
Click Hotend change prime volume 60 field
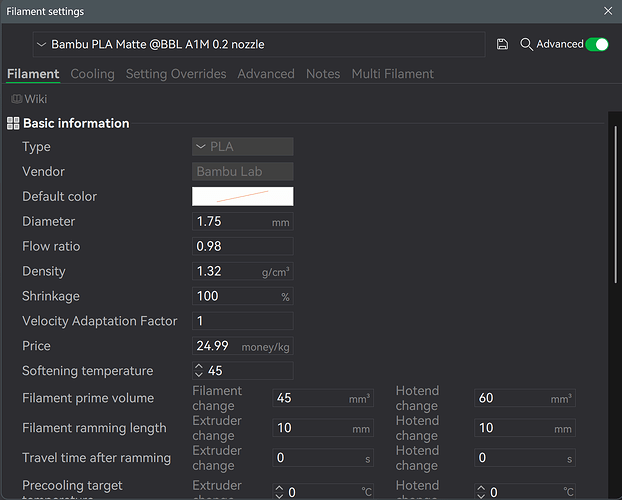[x=525, y=398]
